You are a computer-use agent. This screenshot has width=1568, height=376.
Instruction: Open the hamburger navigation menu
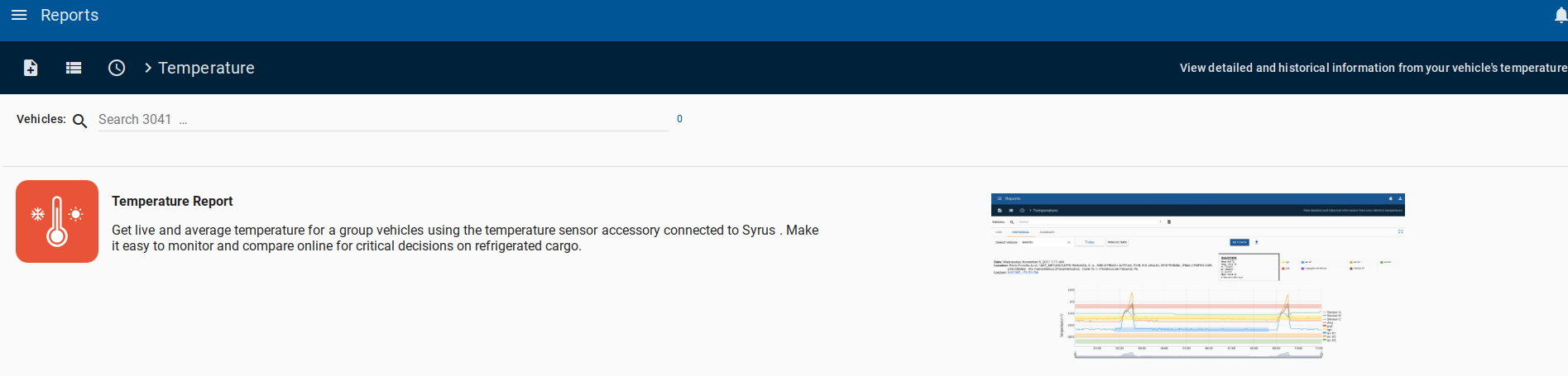pos(19,15)
